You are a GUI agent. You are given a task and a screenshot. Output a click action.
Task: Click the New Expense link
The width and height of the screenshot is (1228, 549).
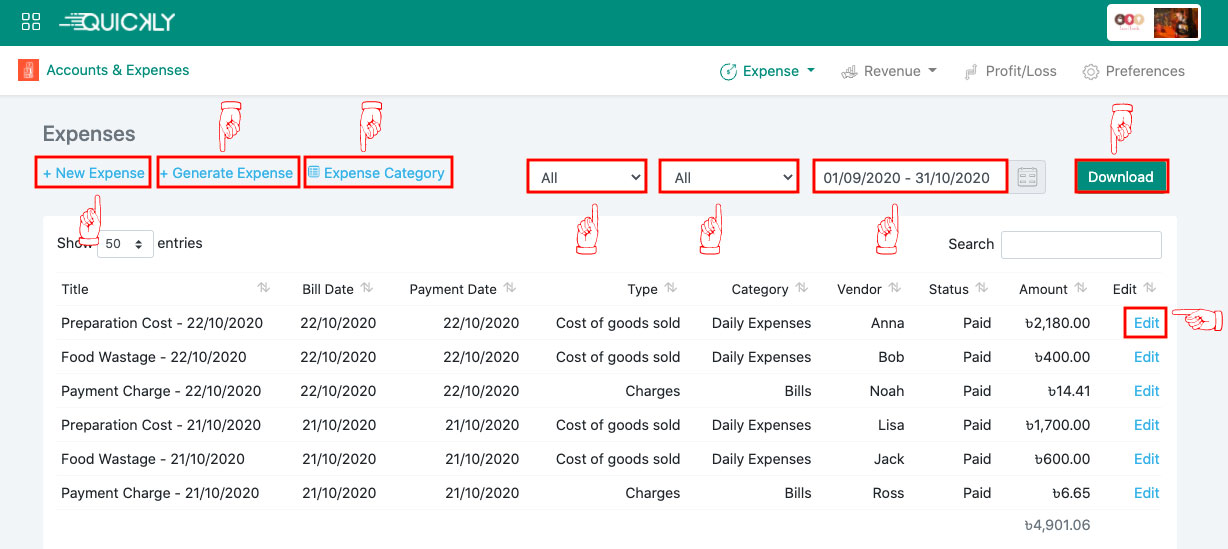click(94, 173)
